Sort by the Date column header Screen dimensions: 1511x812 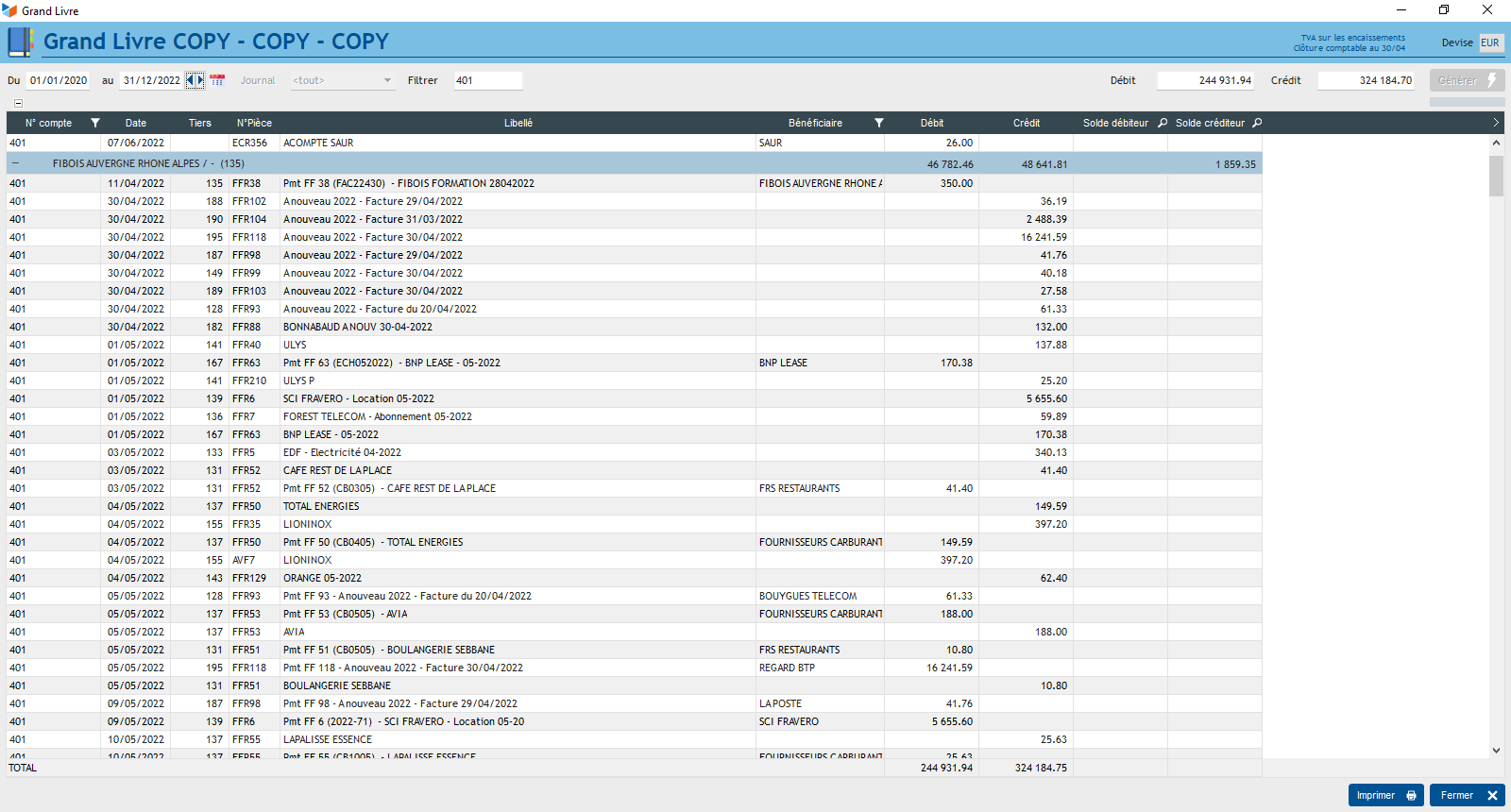click(x=136, y=123)
